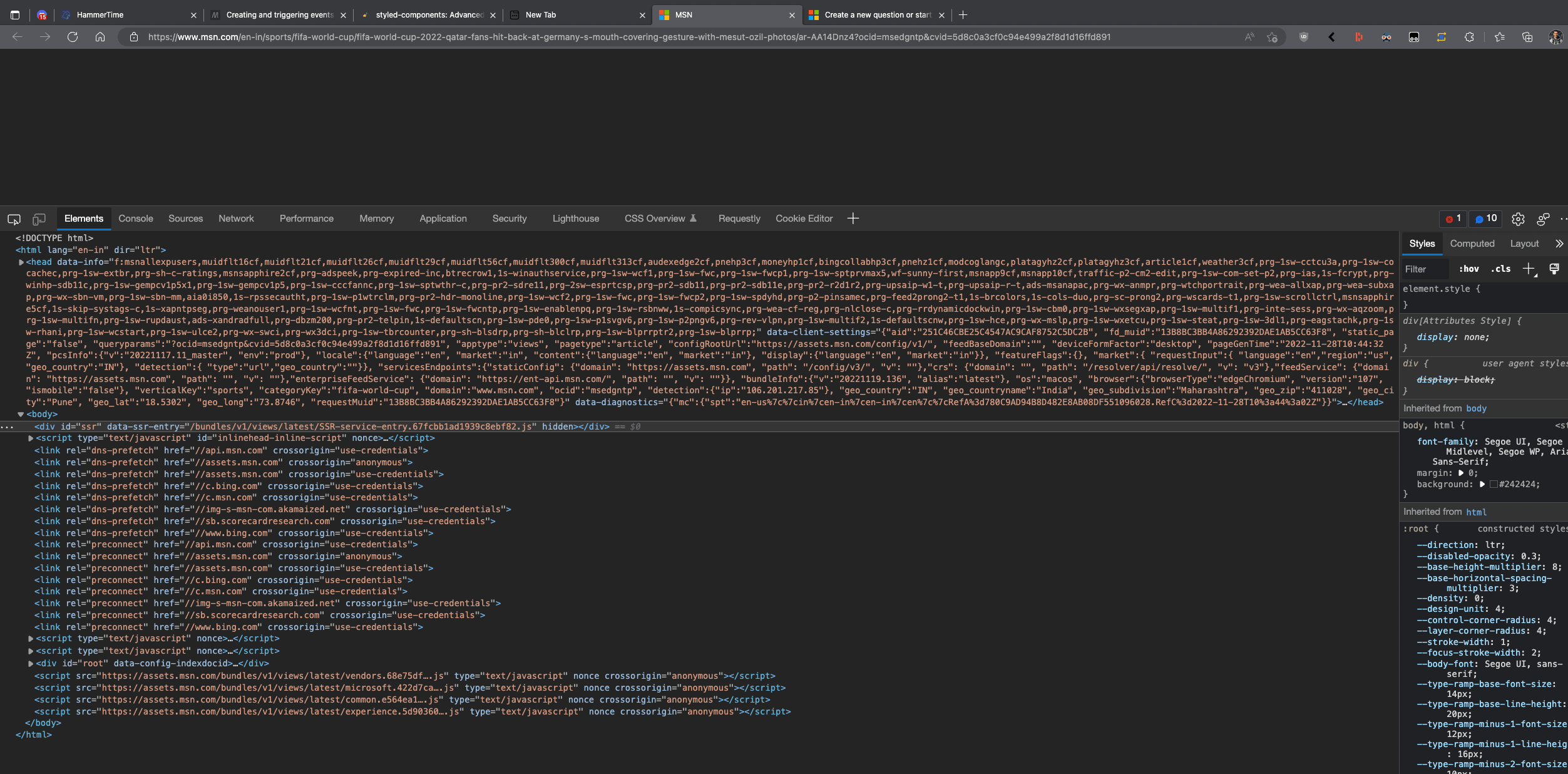Open the Collections icon in toolbar
The width and height of the screenshot is (1568, 774).
(1527, 37)
